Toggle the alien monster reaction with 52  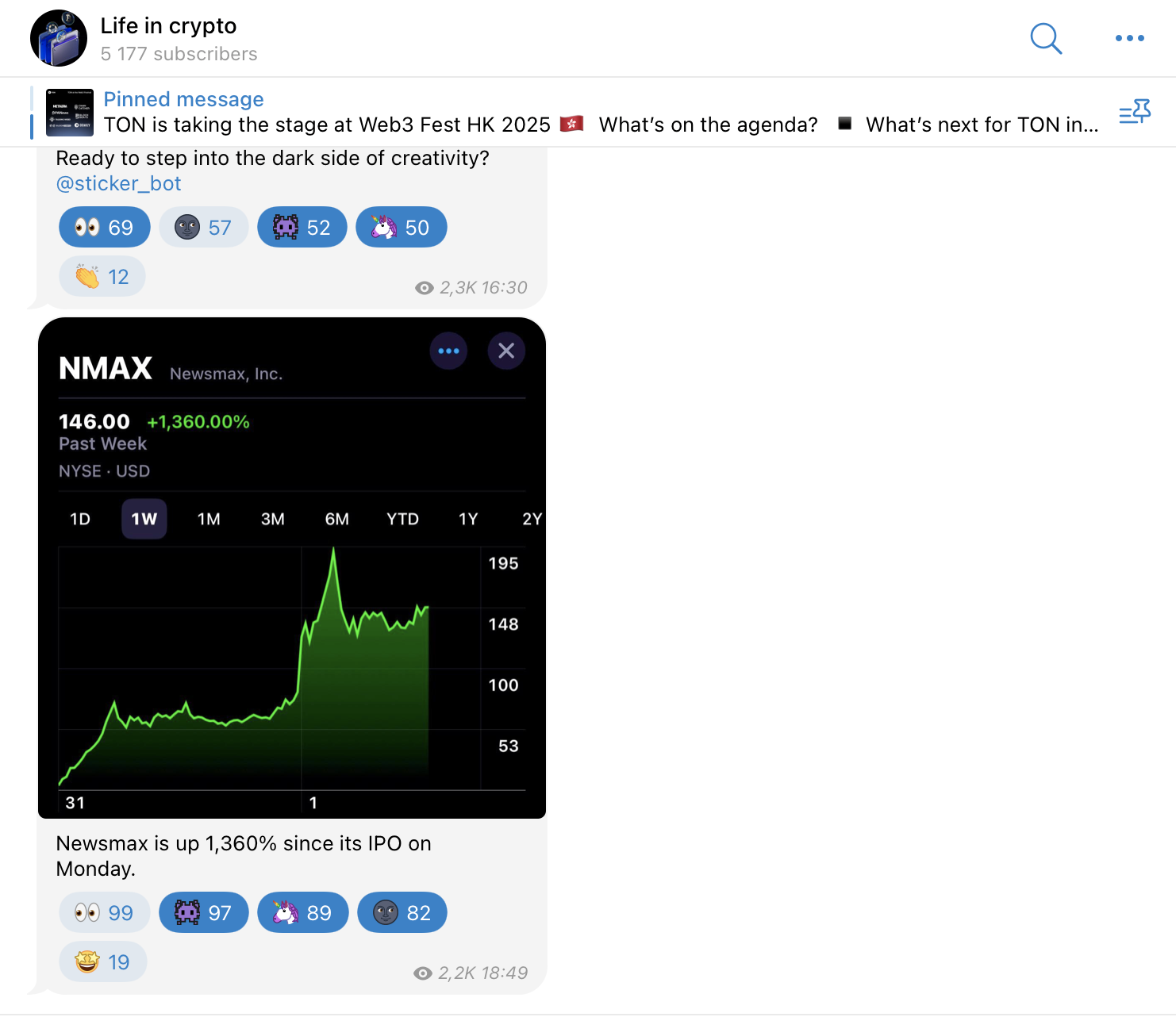click(x=302, y=228)
